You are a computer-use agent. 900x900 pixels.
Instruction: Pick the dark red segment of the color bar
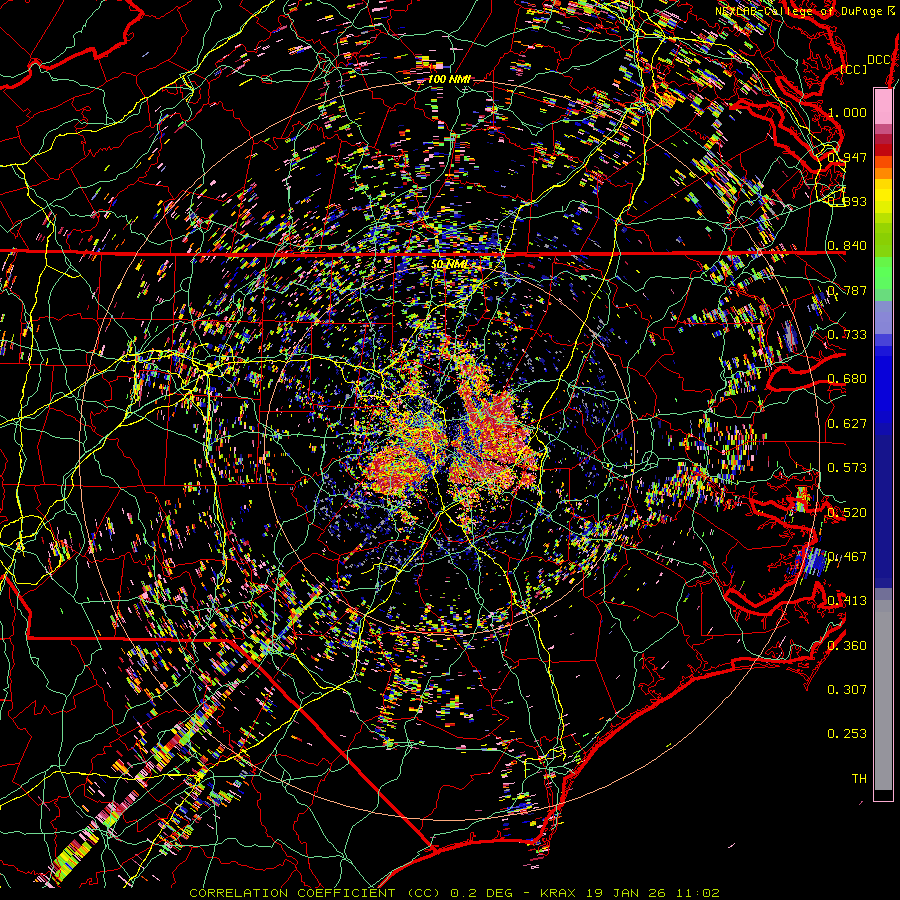(x=883, y=144)
